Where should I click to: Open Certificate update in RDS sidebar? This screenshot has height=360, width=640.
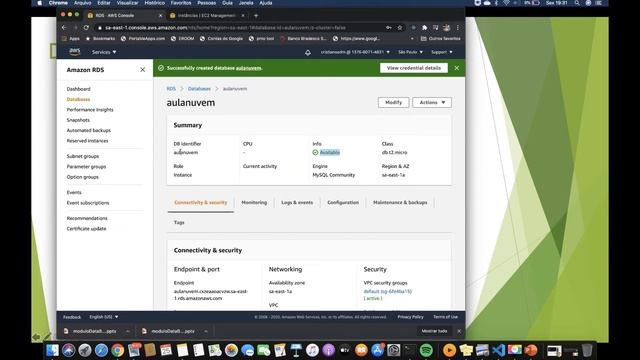[x=86, y=229]
